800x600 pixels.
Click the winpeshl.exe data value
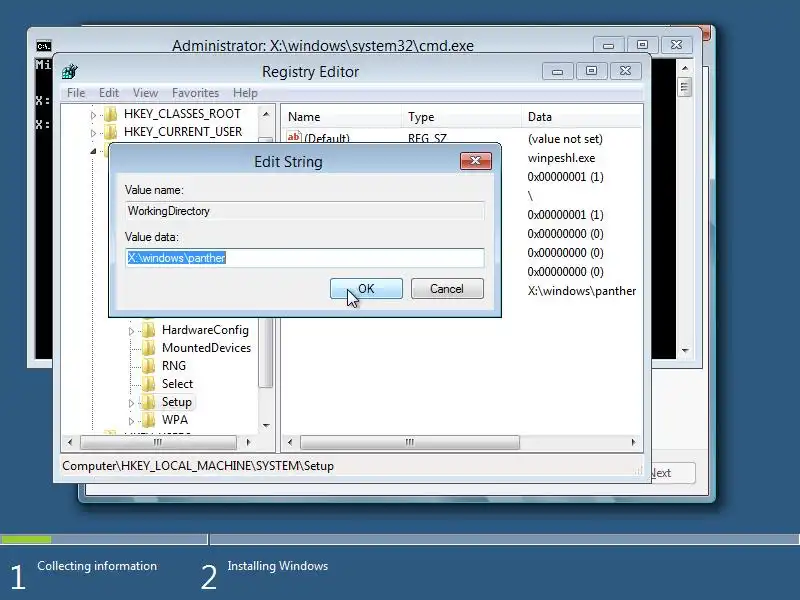pyautogui.click(x=561, y=158)
